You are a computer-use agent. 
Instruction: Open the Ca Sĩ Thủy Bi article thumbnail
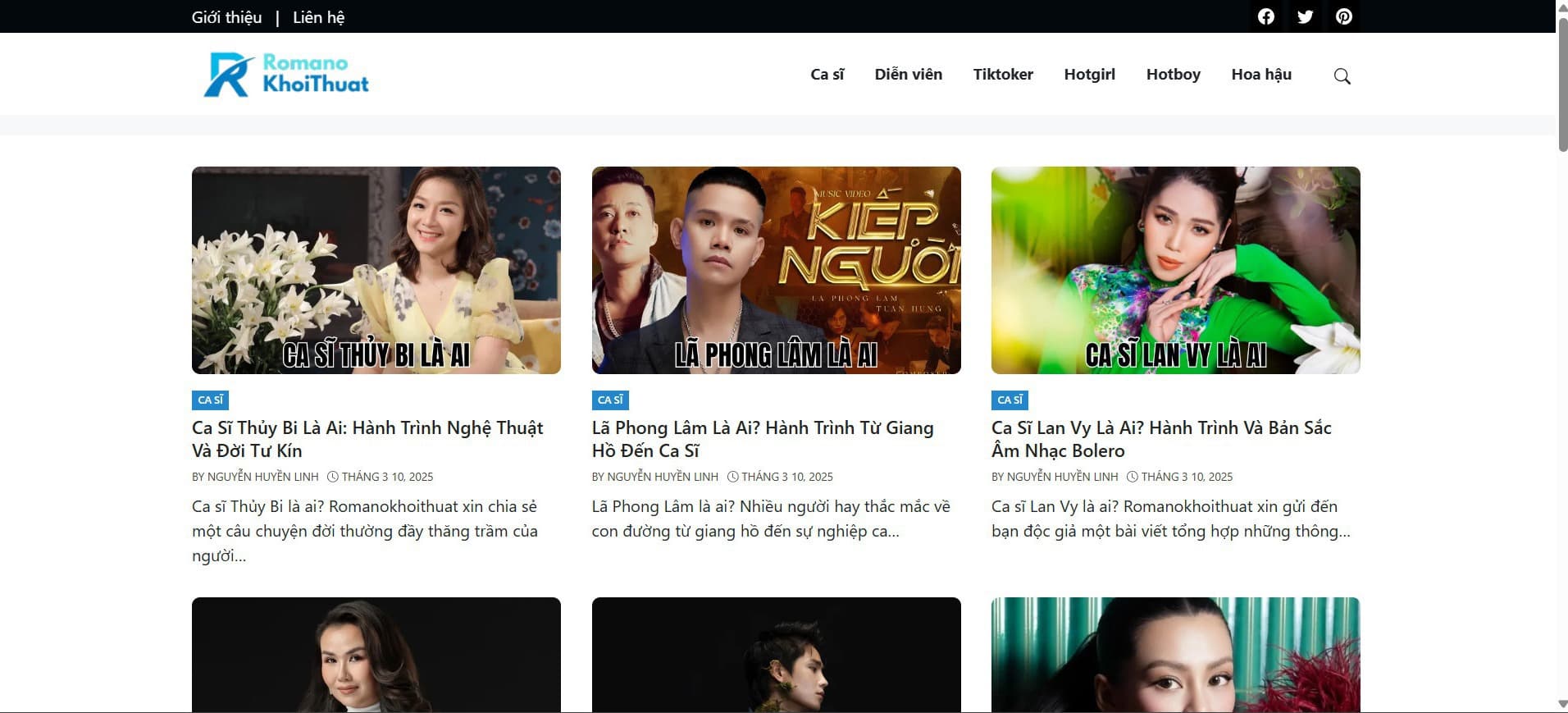376,270
